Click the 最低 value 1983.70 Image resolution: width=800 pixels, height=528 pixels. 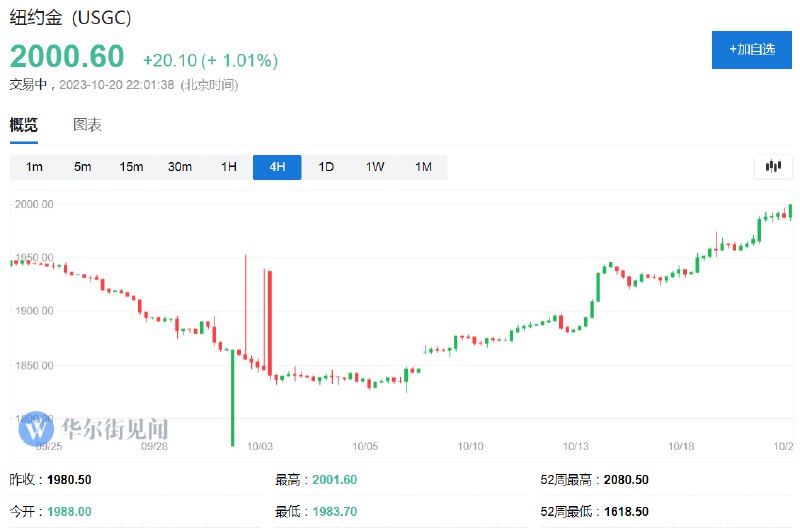334,511
